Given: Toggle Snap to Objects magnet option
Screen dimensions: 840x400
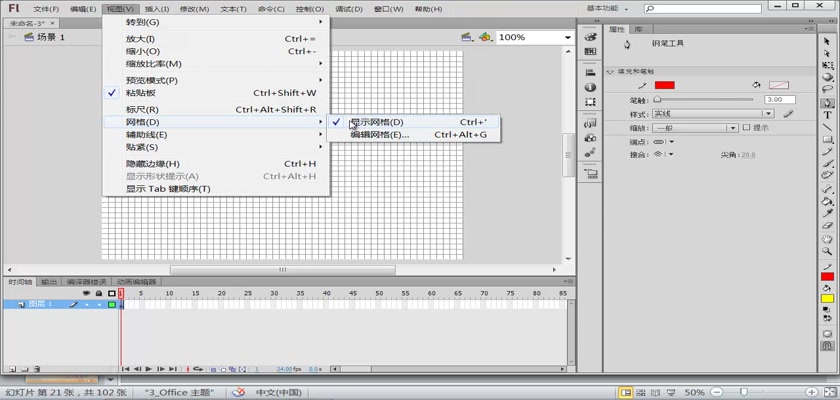Looking at the screenshot, I should pos(827,345).
